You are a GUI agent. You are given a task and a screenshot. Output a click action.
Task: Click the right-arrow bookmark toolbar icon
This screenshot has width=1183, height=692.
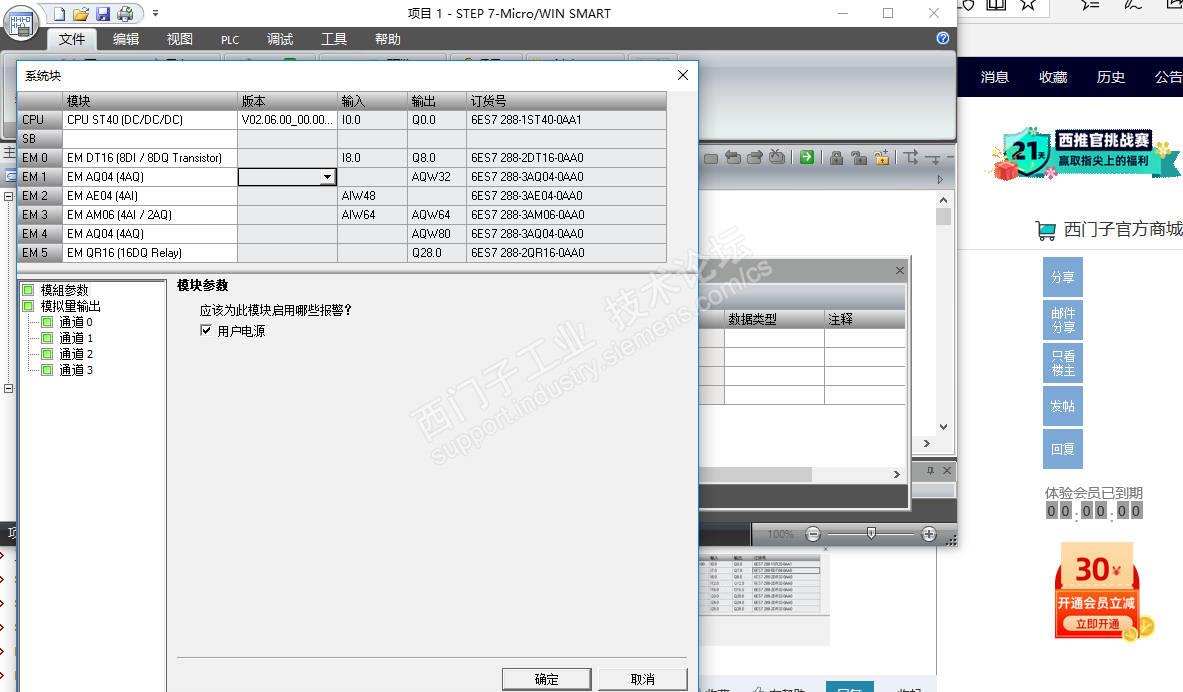pyautogui.click(x=754, y=157)
